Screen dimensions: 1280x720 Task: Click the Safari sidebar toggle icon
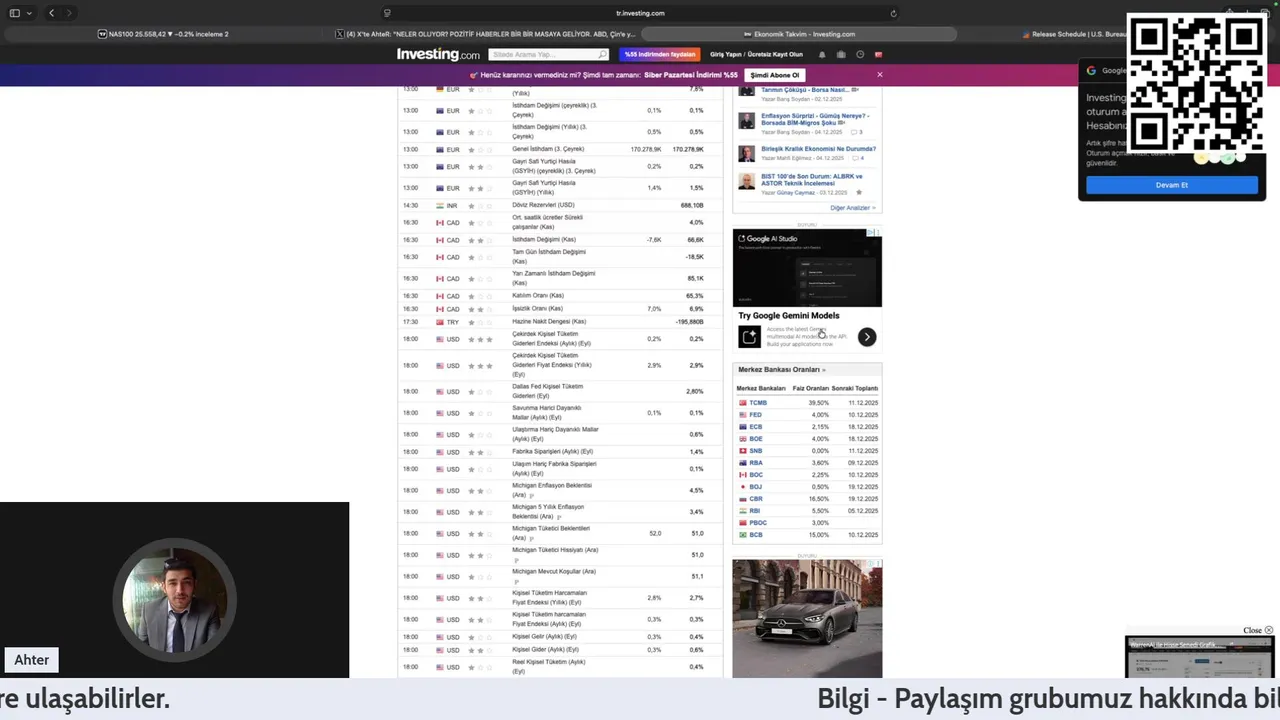[15, 13]
